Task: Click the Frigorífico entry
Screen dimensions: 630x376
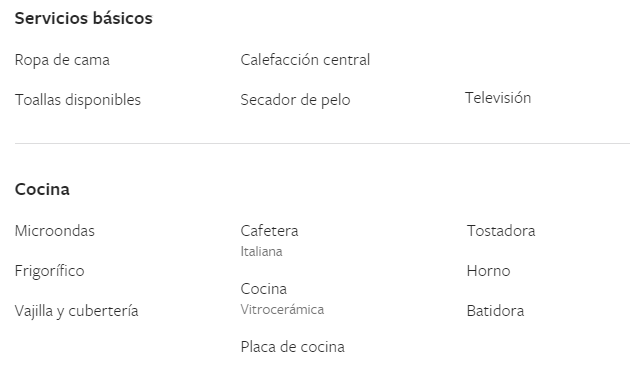Action: click(49, 271)
